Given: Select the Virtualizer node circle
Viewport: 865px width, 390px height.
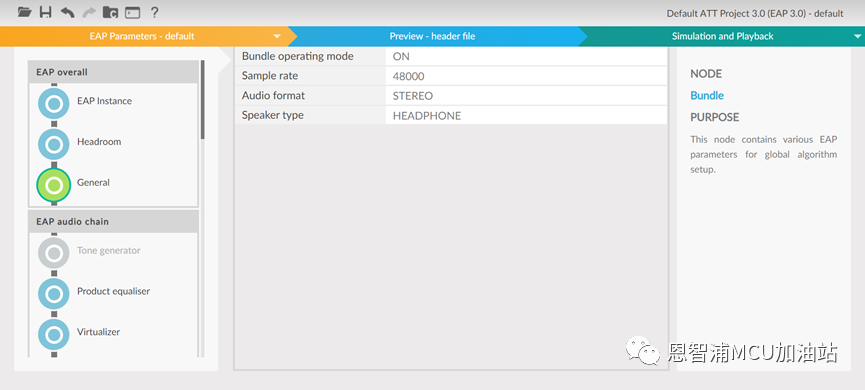Looking at the screenshot, I should 54,334.
